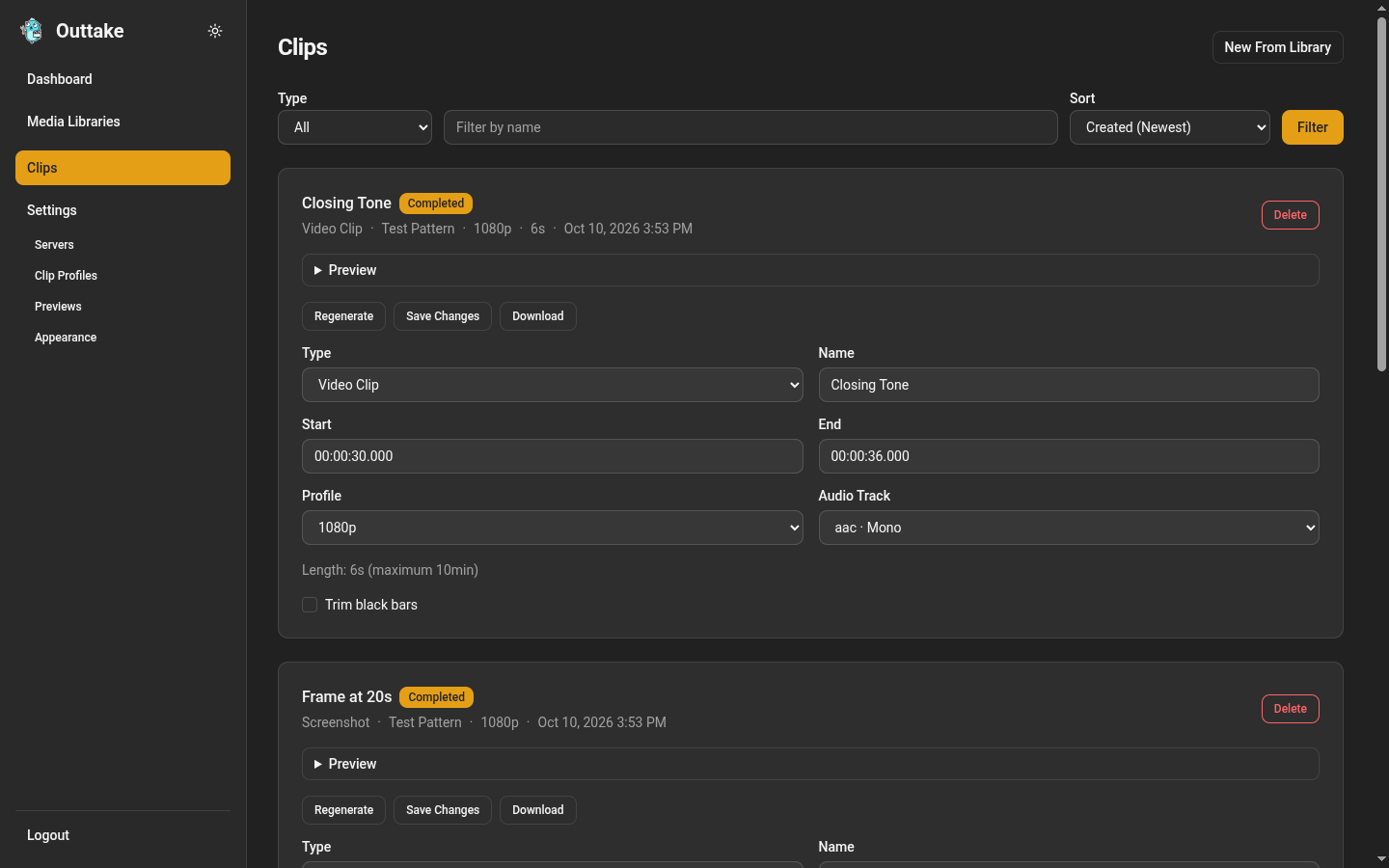This screenshot has width=1389, height=868.
Task: Log out via Logout link
Action: [123, 835]
